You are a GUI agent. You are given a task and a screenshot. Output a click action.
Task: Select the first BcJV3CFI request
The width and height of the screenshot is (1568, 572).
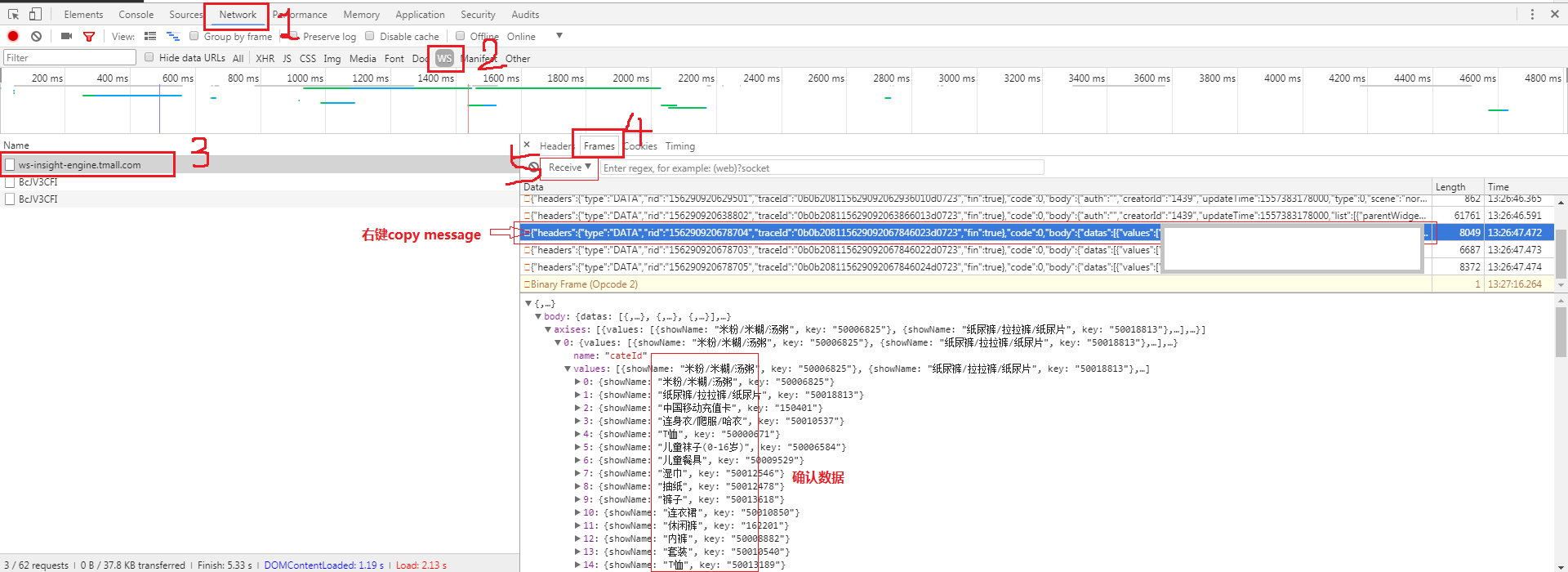click(x=260, y=181)
